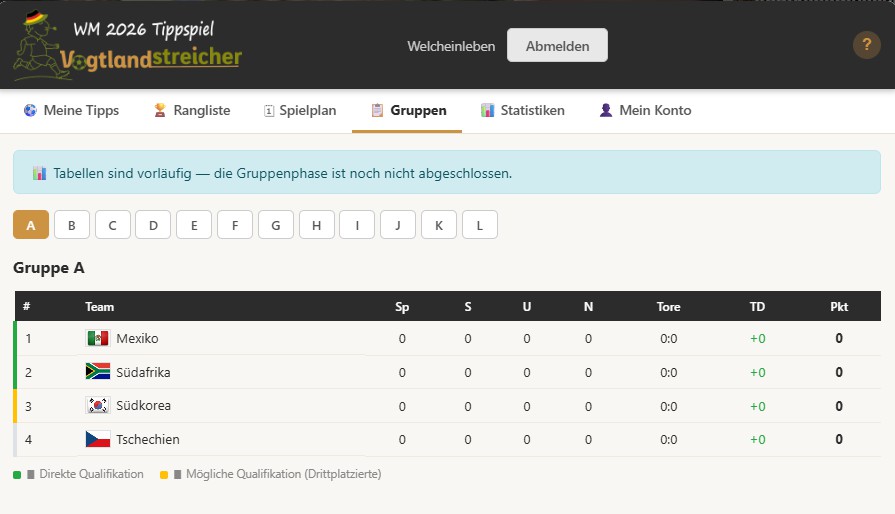Click the Pkt column header

(838, 306)
